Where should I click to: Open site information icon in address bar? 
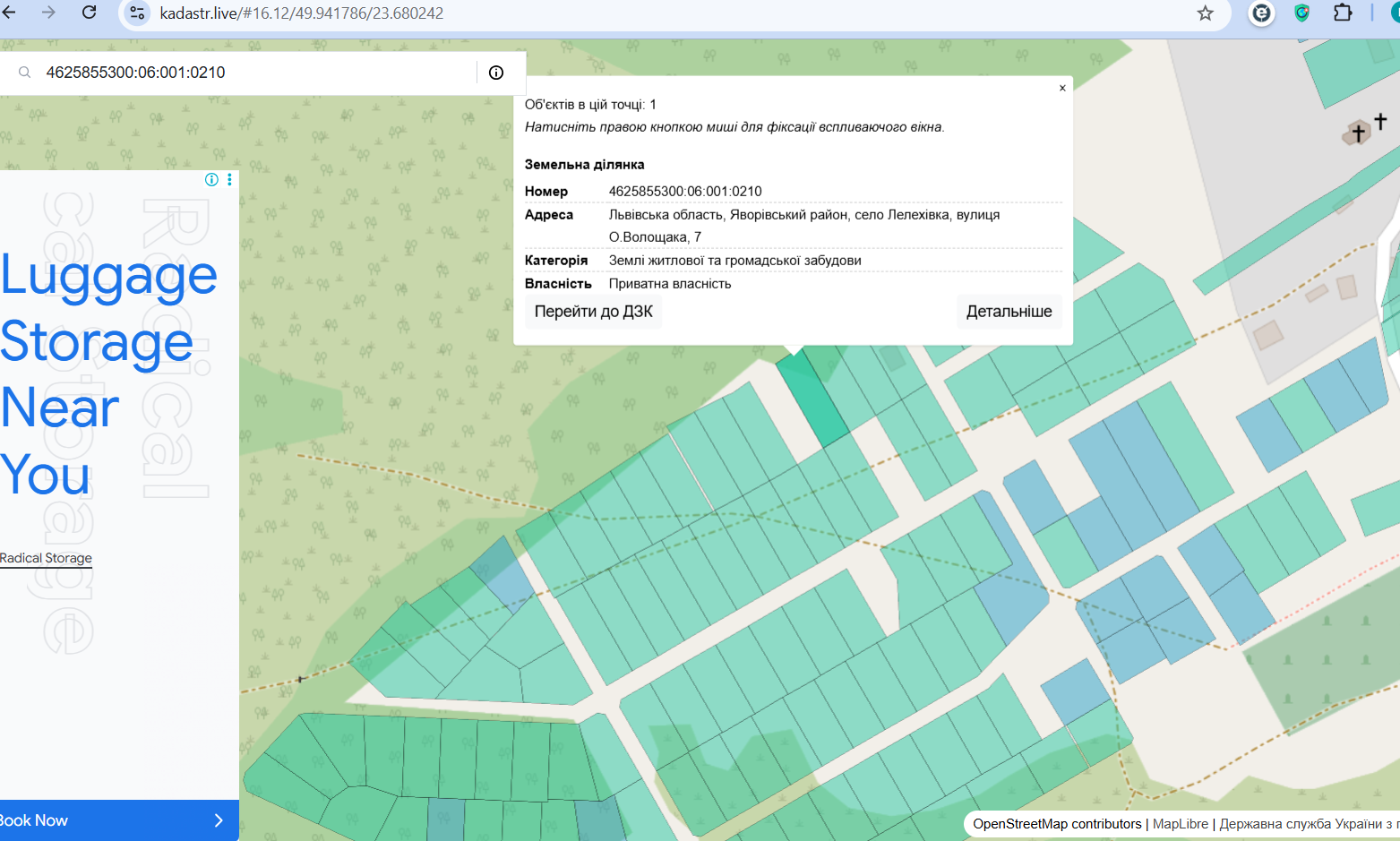137,13
